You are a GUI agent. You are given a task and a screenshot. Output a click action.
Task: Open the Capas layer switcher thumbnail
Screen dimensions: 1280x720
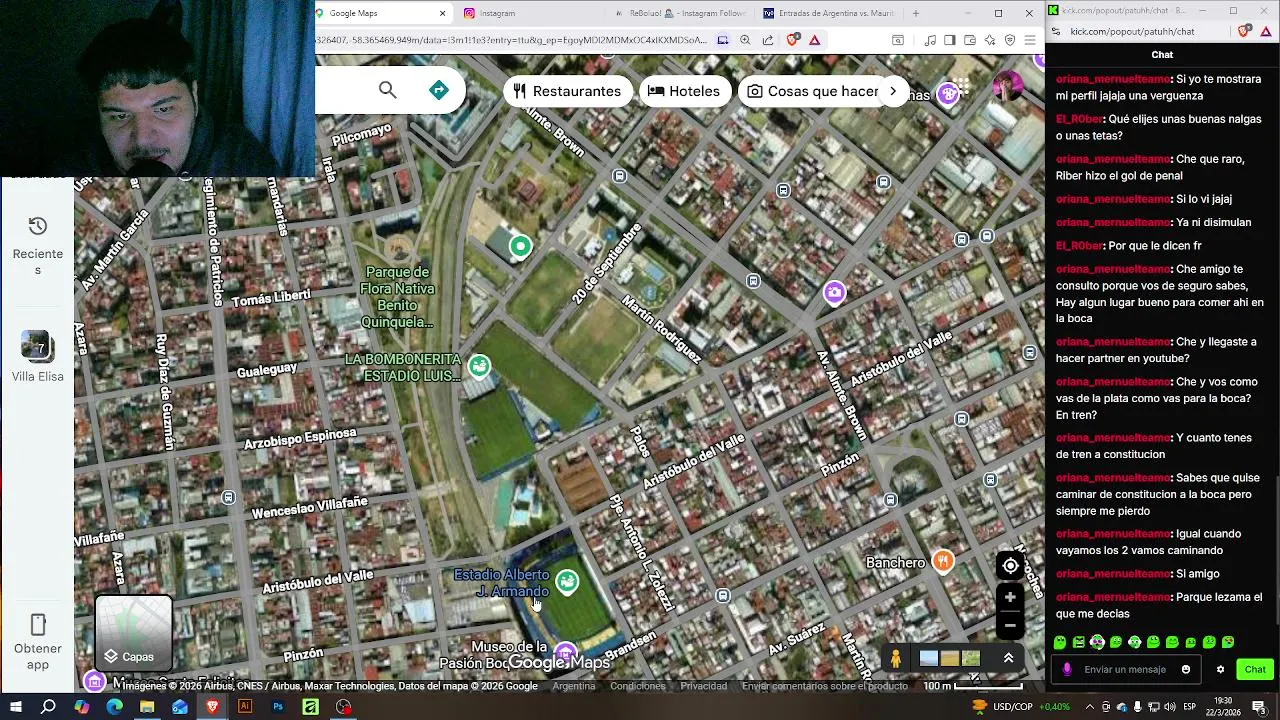[x=134, y=633]
